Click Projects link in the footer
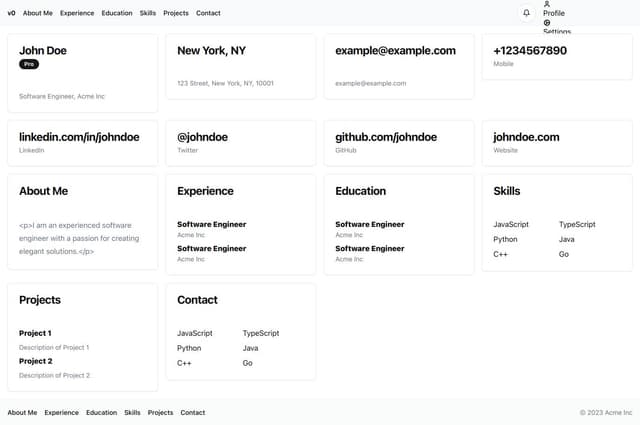640x425 pixels. 160,412
